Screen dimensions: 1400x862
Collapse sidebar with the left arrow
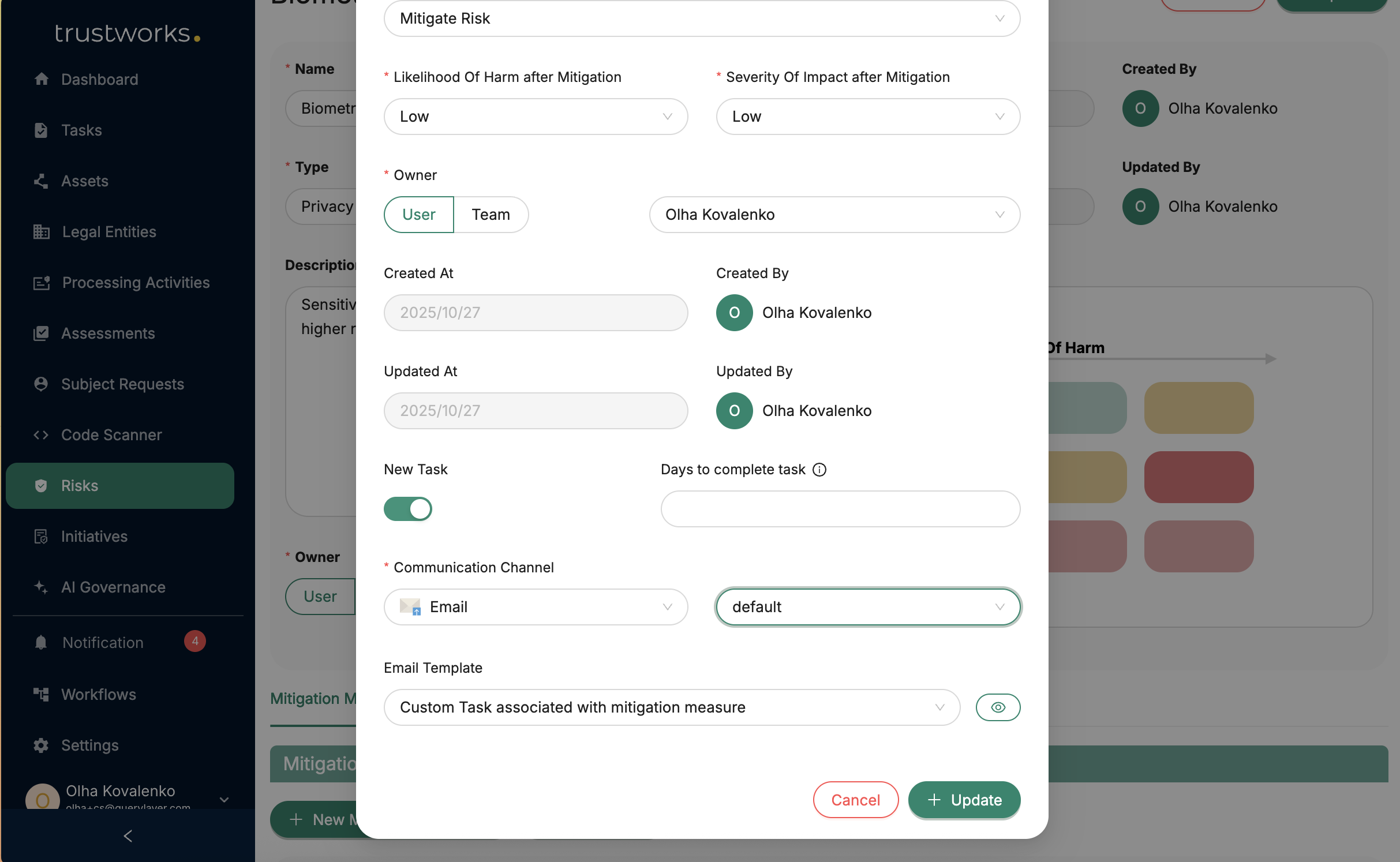click(x=128, y=836)
